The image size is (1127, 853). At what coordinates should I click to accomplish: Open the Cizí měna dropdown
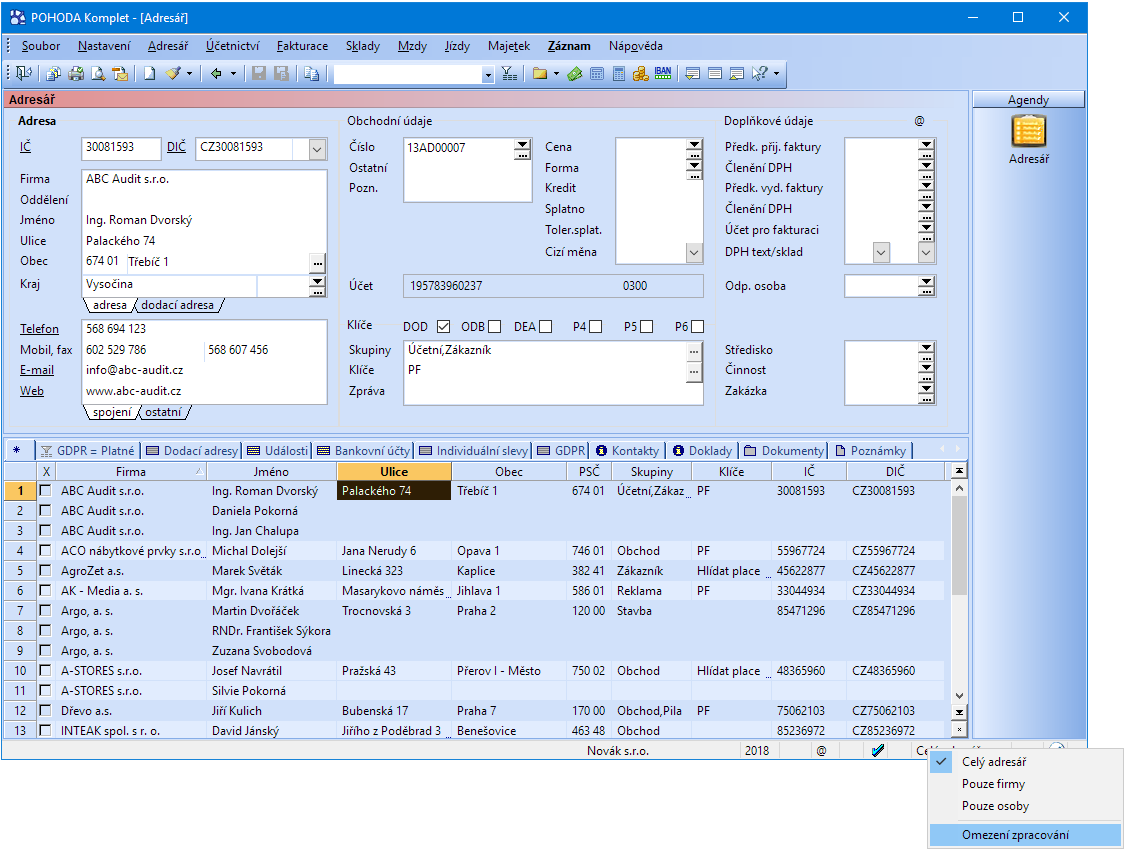coord(694,253)
